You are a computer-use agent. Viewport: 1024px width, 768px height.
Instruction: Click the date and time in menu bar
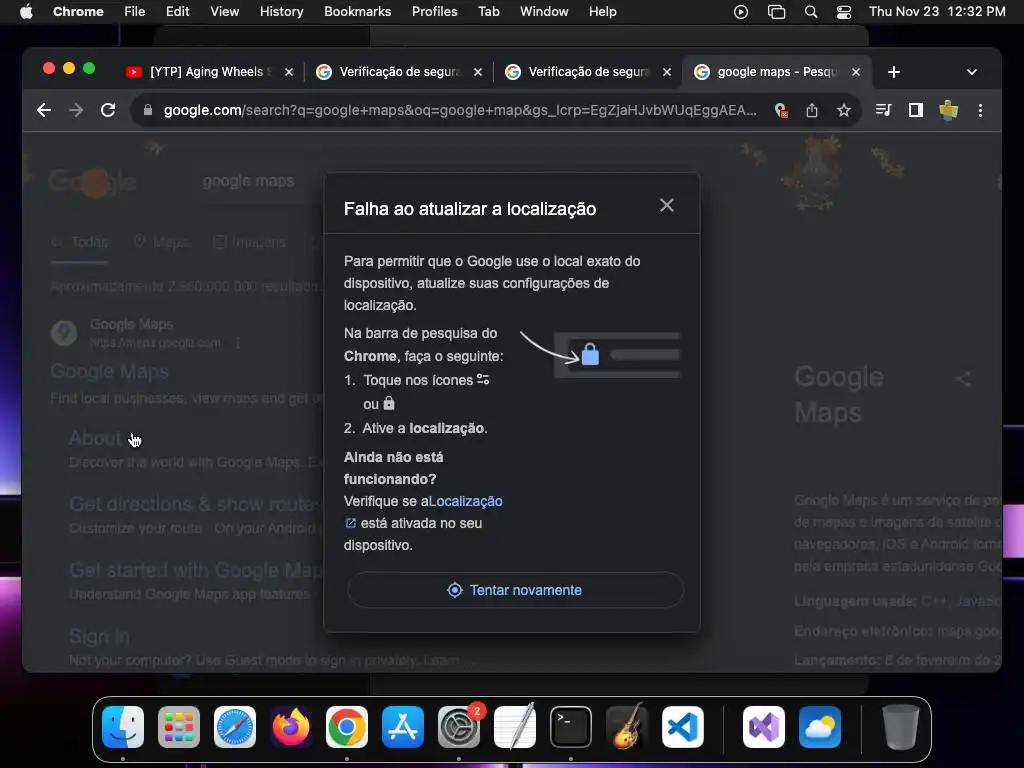click(x=936, y=12)
